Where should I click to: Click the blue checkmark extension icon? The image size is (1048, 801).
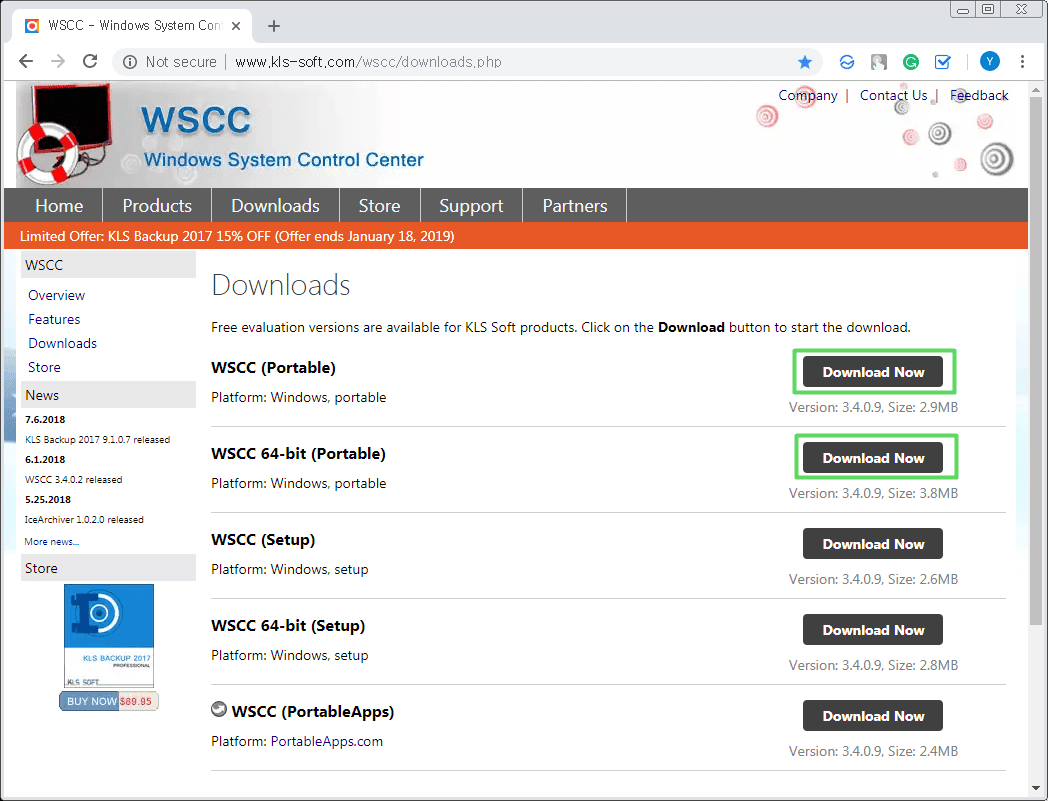click(942, 61)
